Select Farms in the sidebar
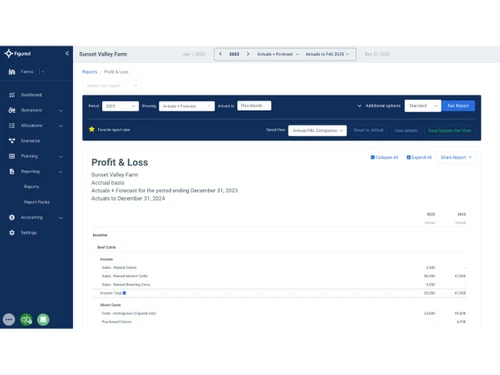 [27, 72]
